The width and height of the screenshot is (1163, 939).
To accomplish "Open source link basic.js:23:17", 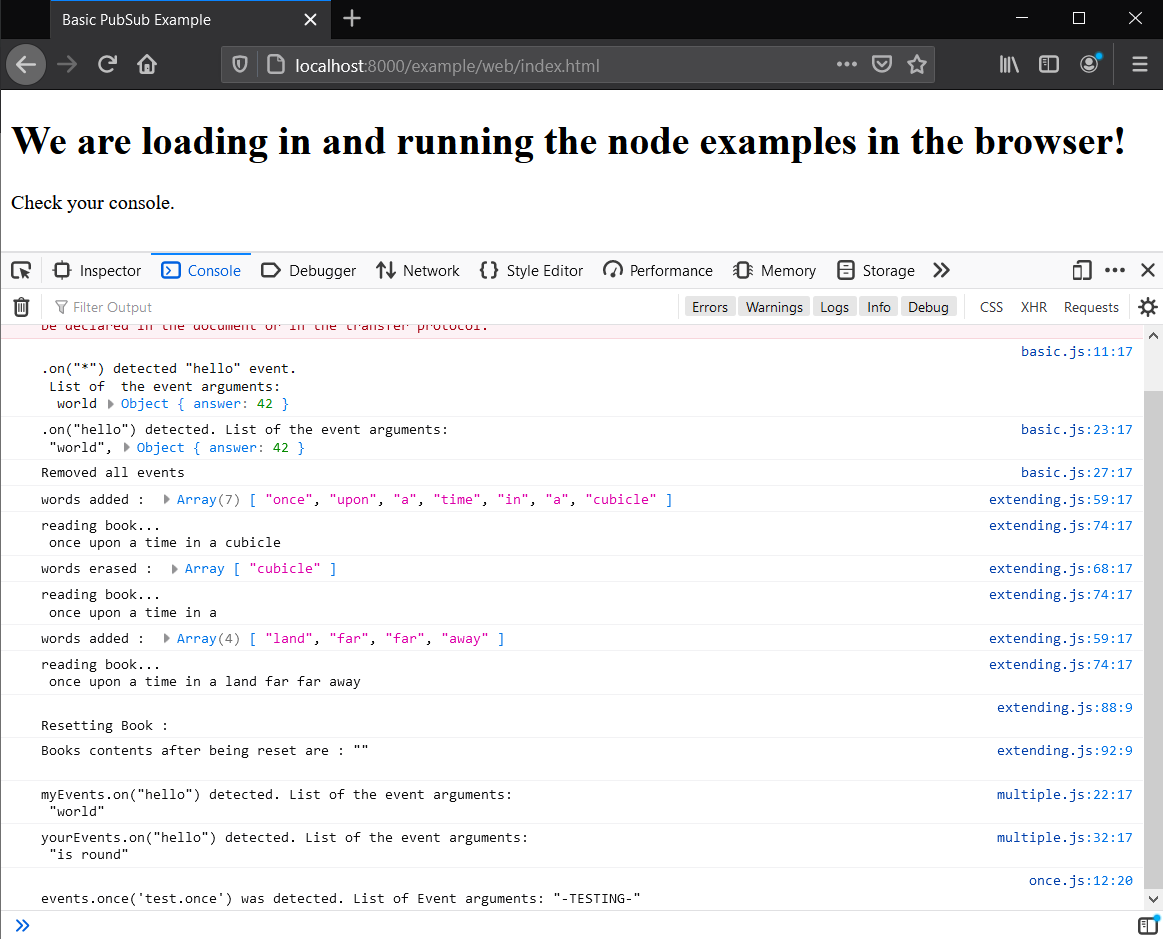I will tap(1076, 429).
